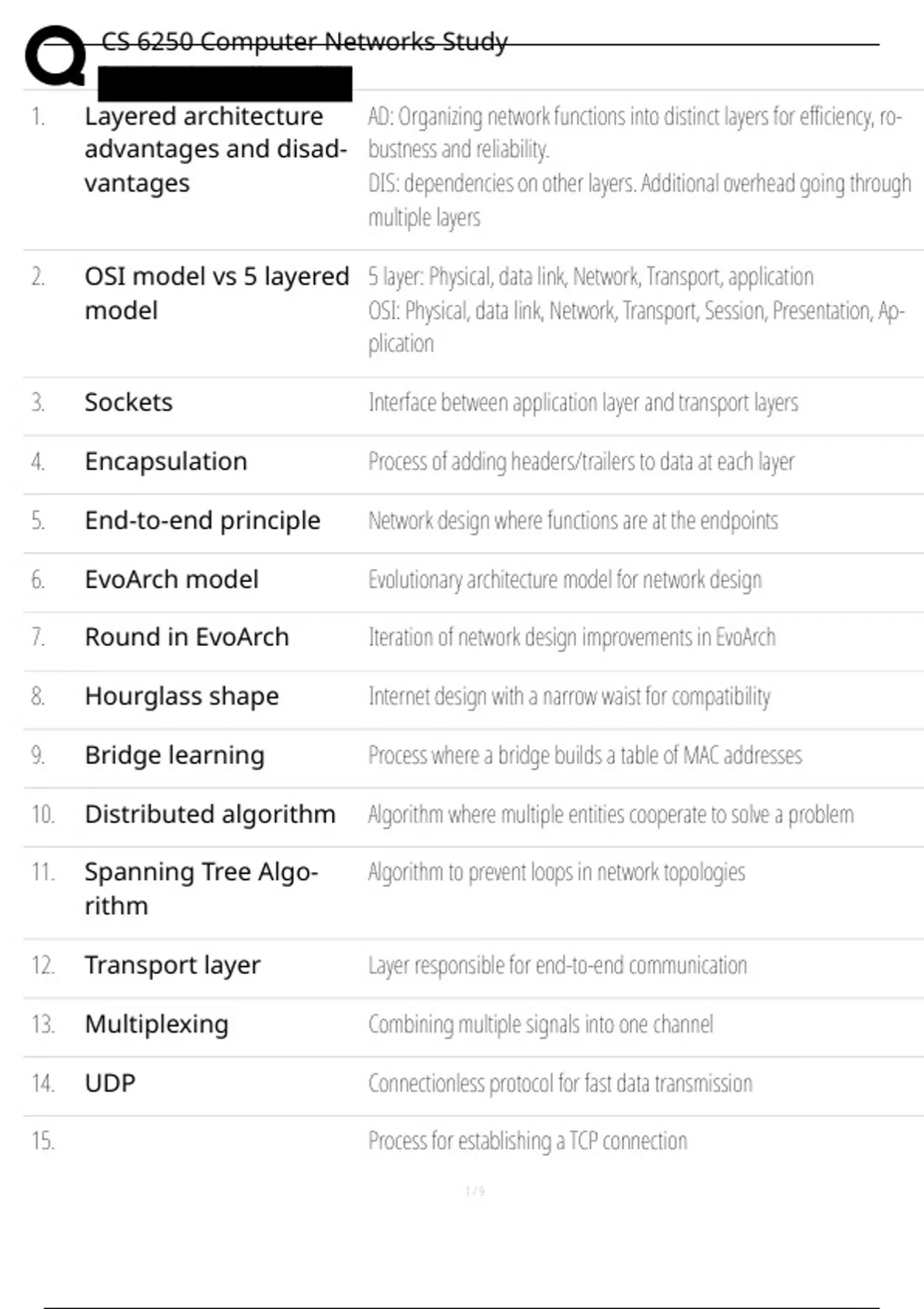
Task: Click the Interface between application layer definition
Action: 583,402
